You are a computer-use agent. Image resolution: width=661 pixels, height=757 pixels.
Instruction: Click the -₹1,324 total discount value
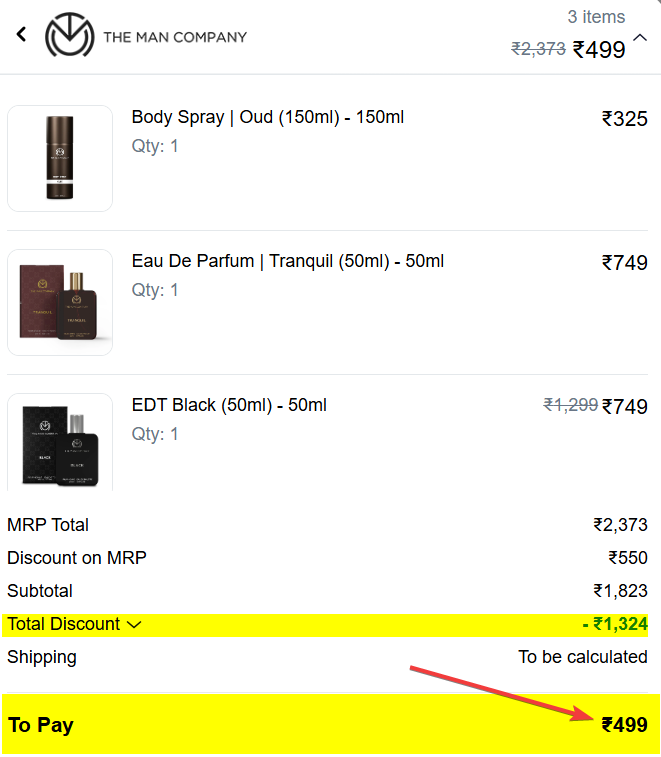pos(614,625)
